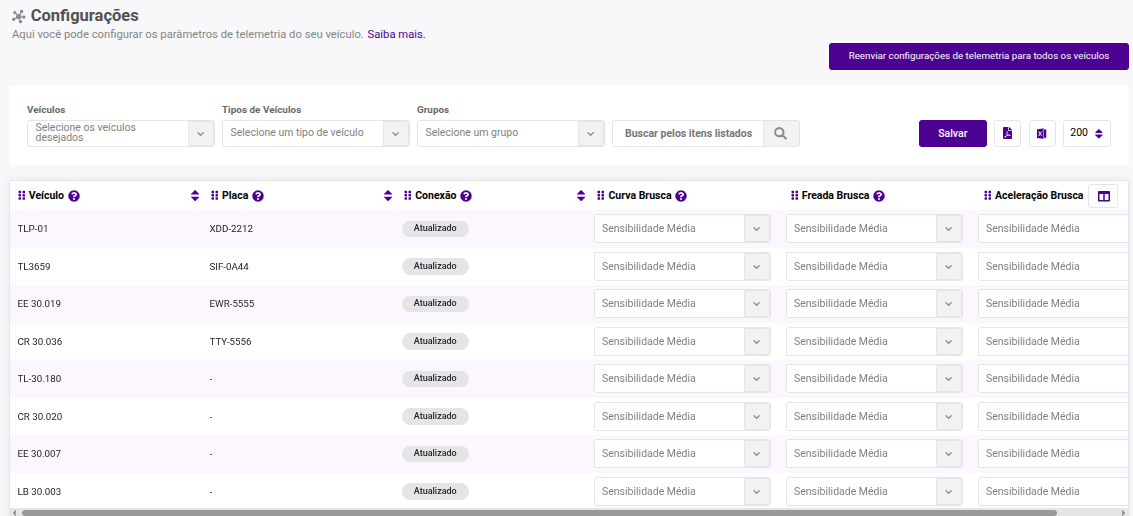Show help for the Conexão column
The width and height of the screenshot is (1133, 516).
[466, 196]
